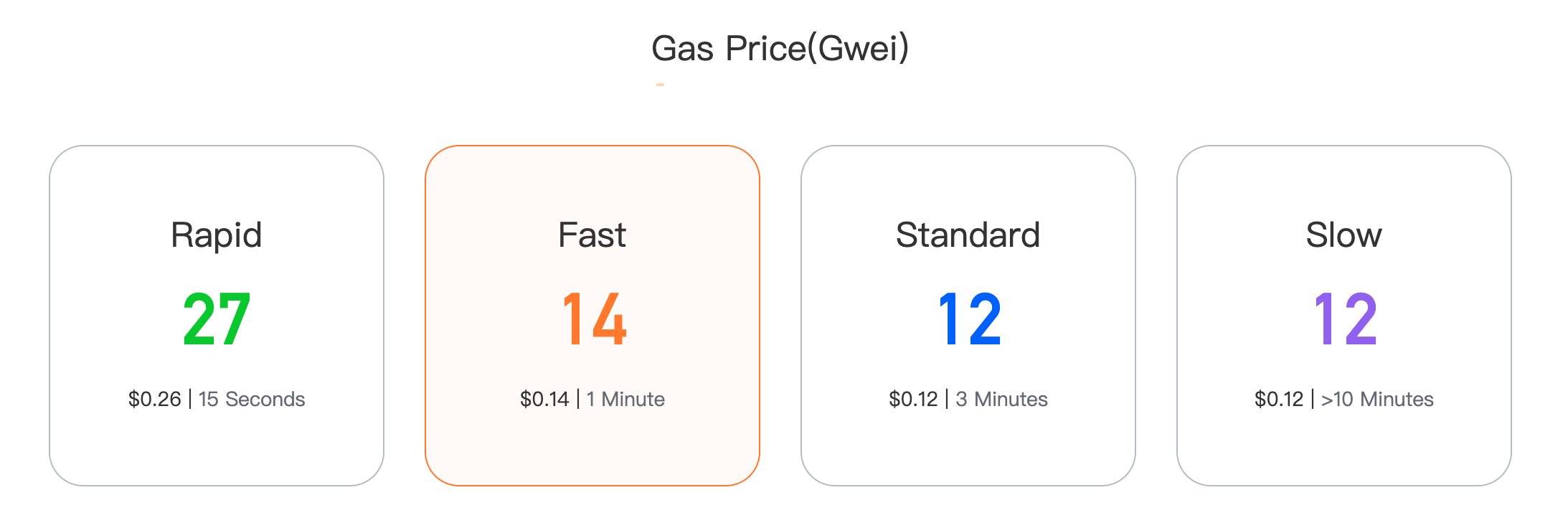Image resolution: width=1568 pixels, height=518 pixels.
Task: Click the 1 Minute estimate
Action: click(x=625, y=399)
